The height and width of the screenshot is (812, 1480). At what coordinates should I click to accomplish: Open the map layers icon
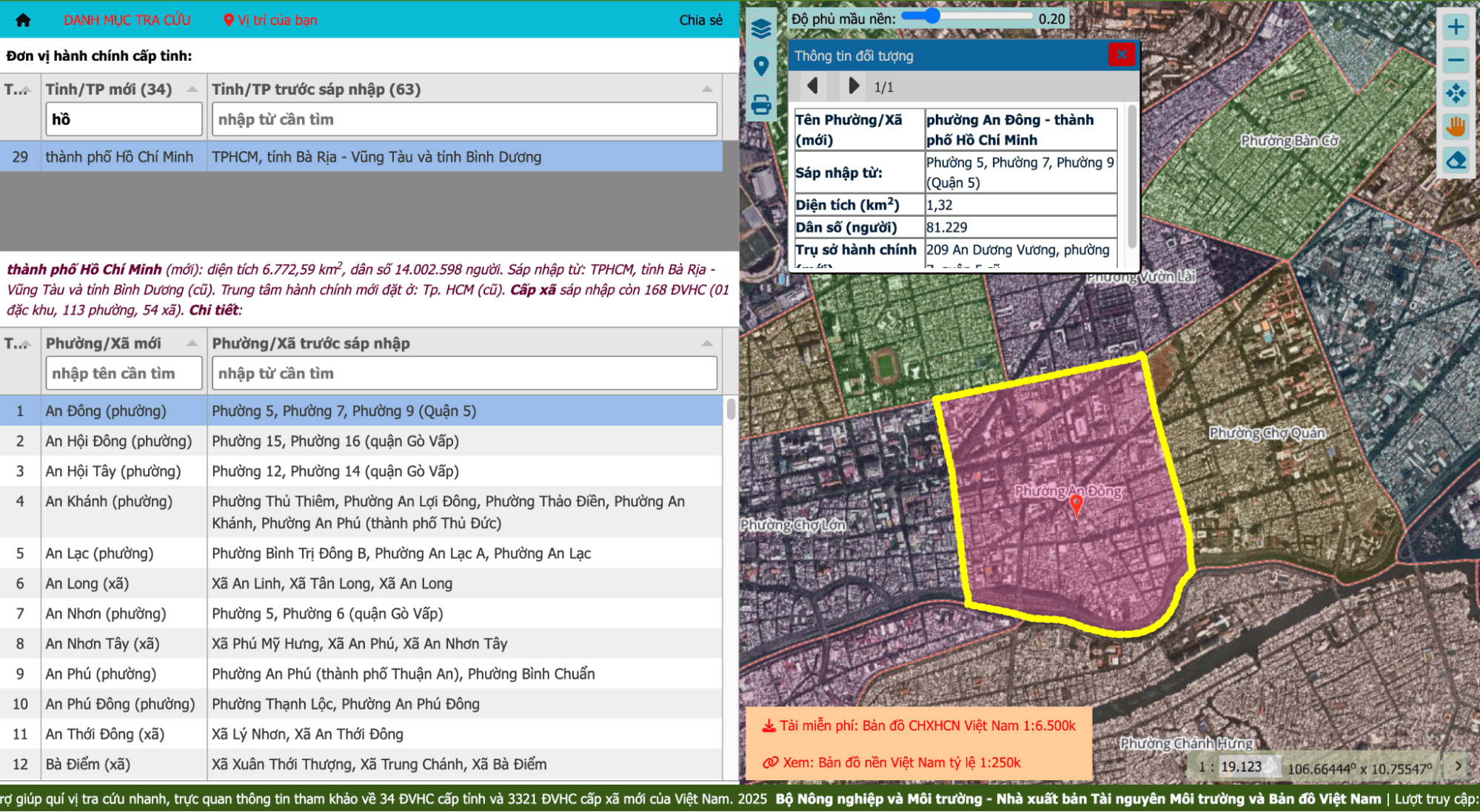761,29
